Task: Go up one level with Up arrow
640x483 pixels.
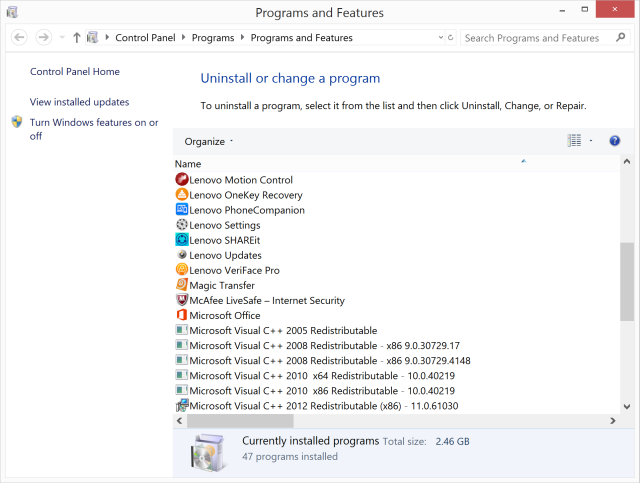Action: click(76, 38)
